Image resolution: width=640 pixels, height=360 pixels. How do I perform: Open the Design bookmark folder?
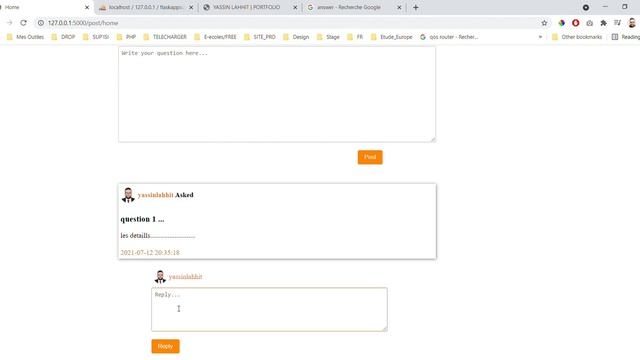coord(296,37)
